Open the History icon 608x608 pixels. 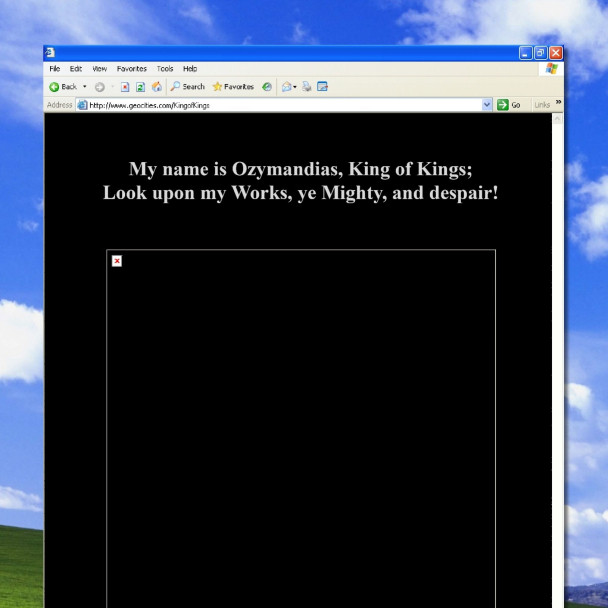(267, 87)
